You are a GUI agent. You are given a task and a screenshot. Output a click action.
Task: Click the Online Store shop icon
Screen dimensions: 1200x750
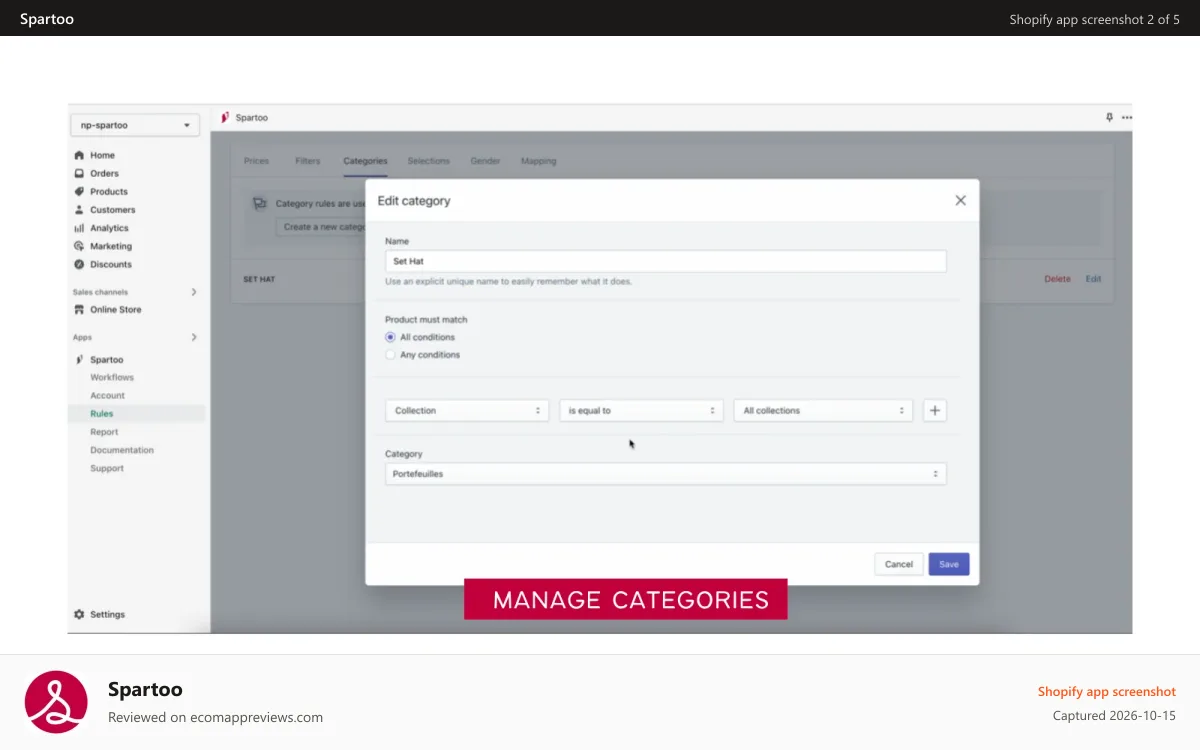tap(79, 310)
